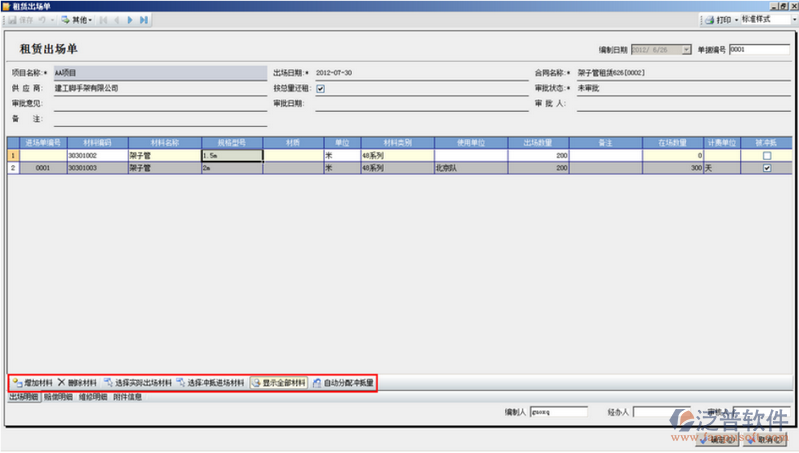The width and height of the screenshot is (799, 453).
Task: Select row 2 header number
Action: (13, 168)
